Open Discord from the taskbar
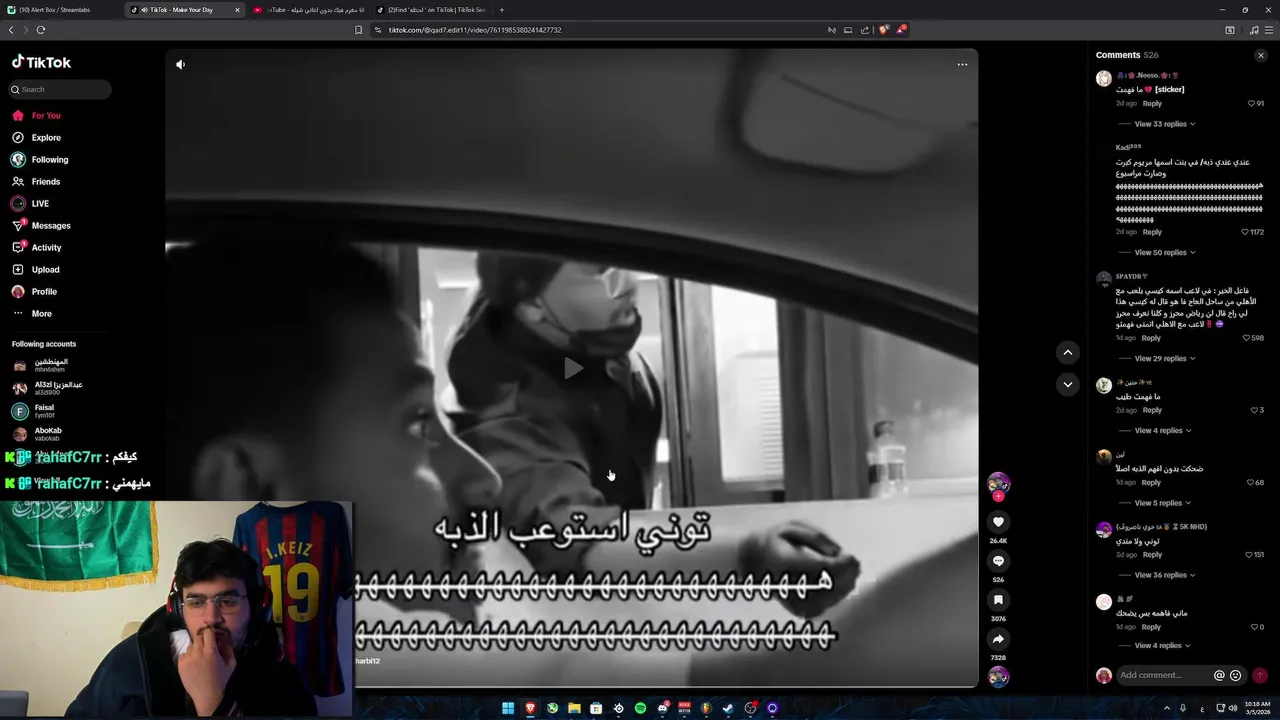The image size is (1280, 720). pos(662,708)
